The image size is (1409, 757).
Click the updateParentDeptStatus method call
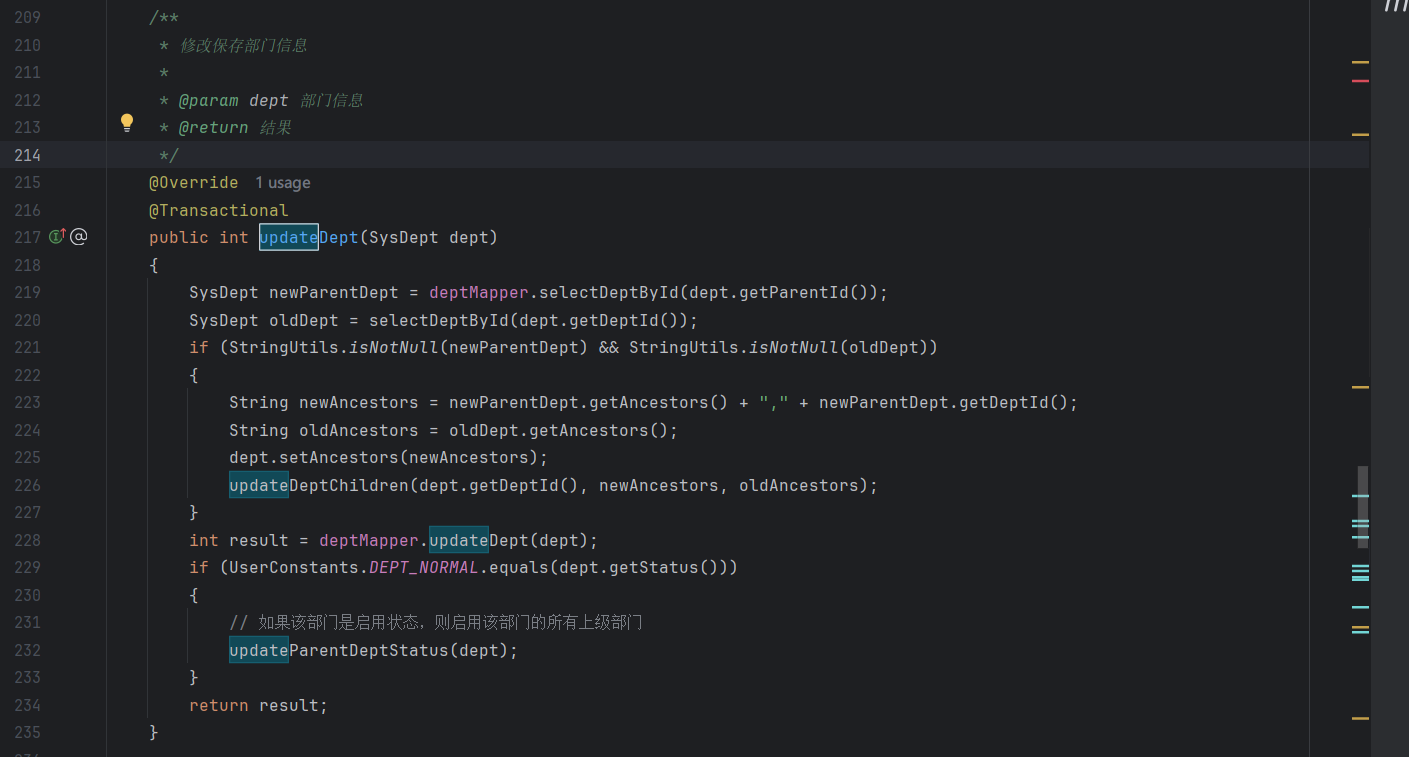(339, 650)
